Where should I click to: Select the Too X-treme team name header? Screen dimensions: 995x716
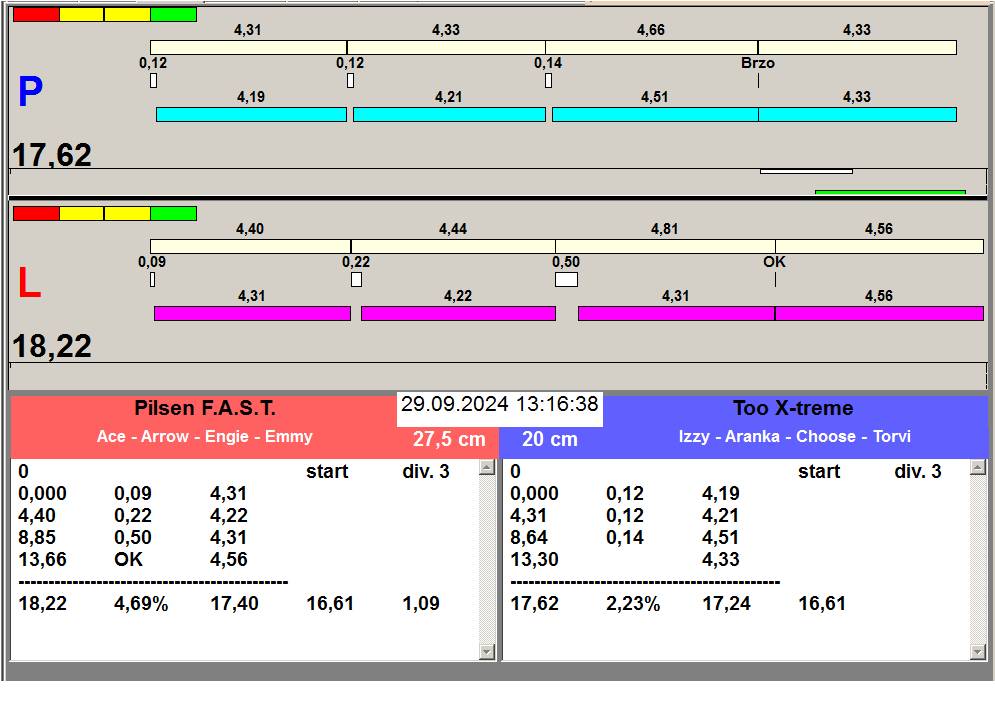[x=793, y=409]
